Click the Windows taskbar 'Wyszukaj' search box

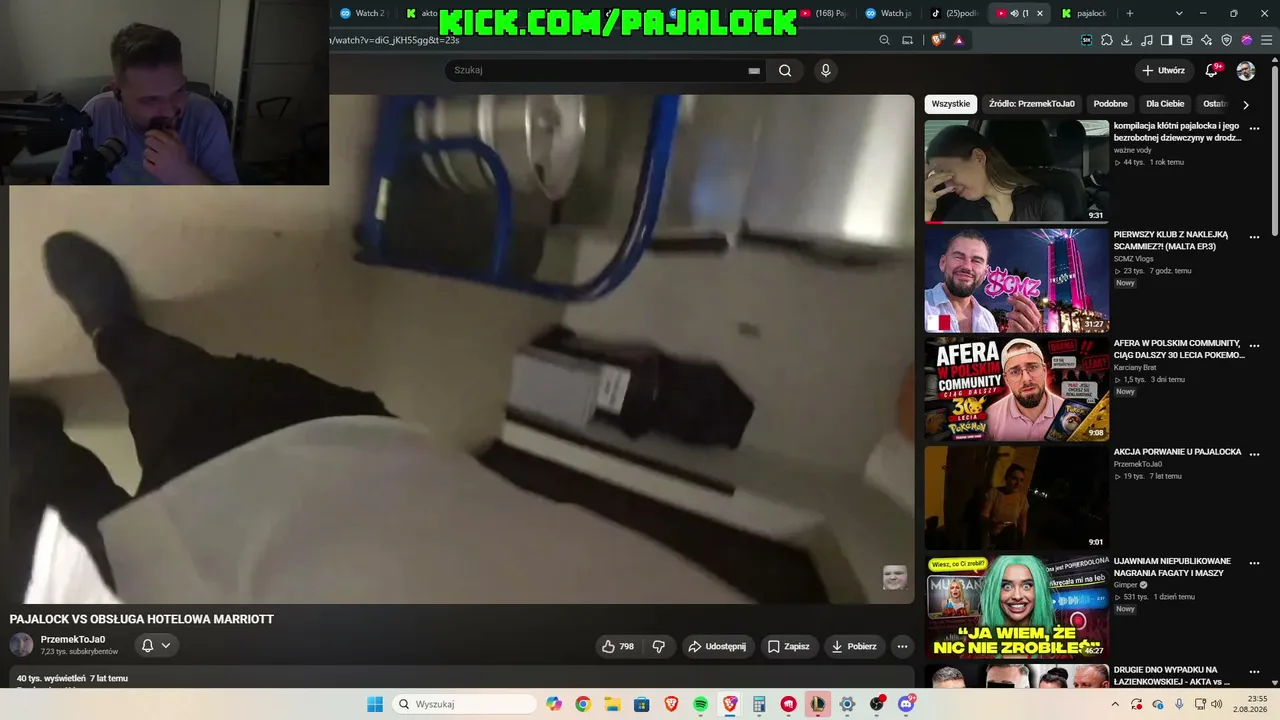(x=464, y=704)
